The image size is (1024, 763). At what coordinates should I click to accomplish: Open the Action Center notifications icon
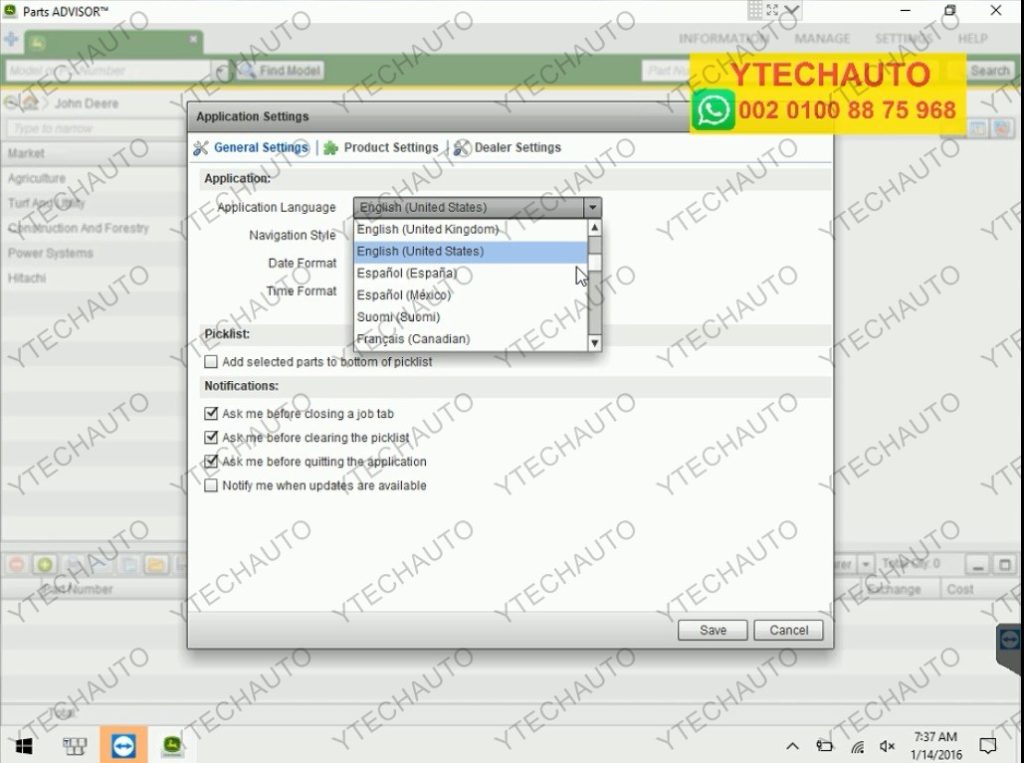click(x=987, y=745)
